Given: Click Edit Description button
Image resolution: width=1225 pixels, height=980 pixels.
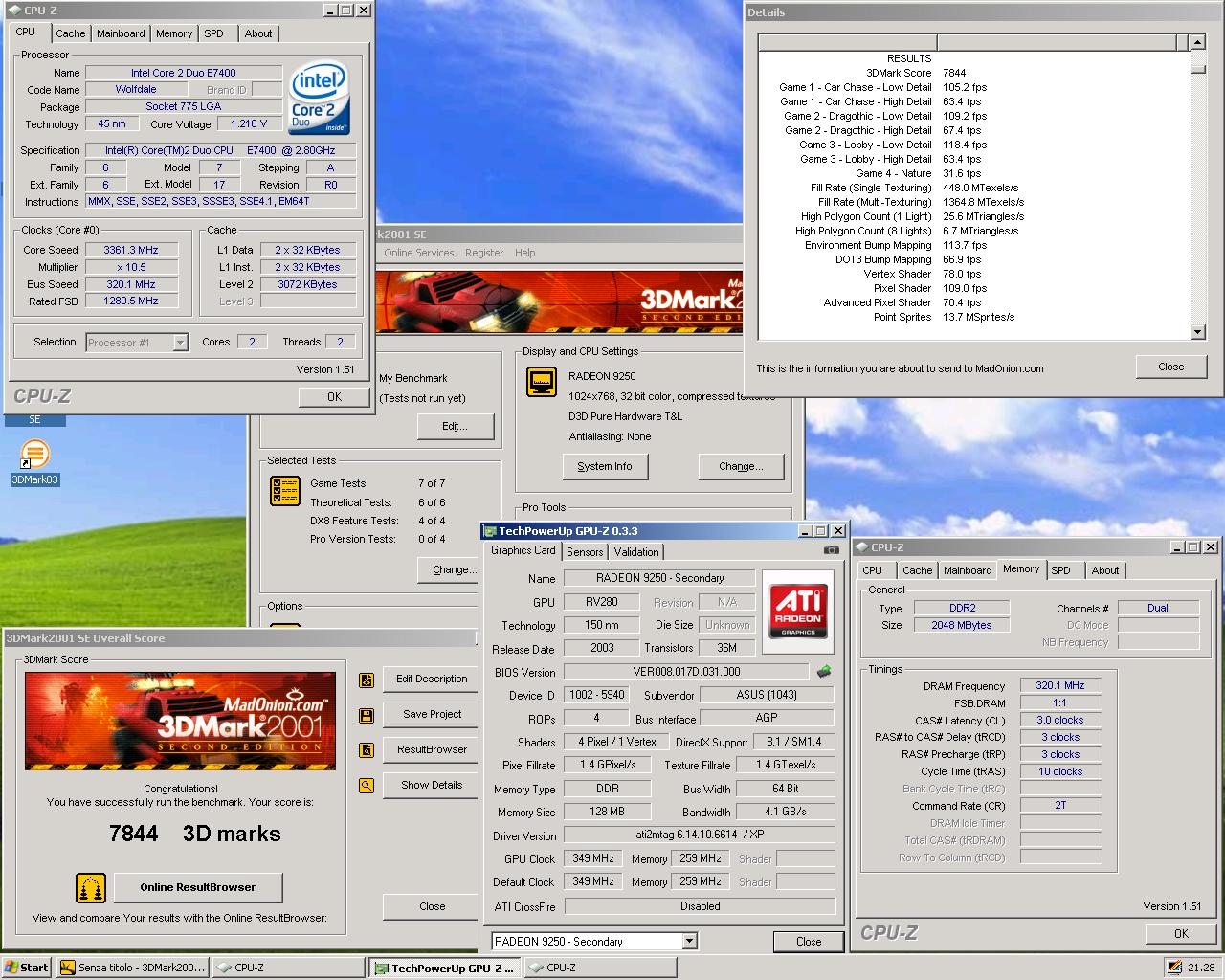Looking at the screenshot, I should tap(432, 679).
